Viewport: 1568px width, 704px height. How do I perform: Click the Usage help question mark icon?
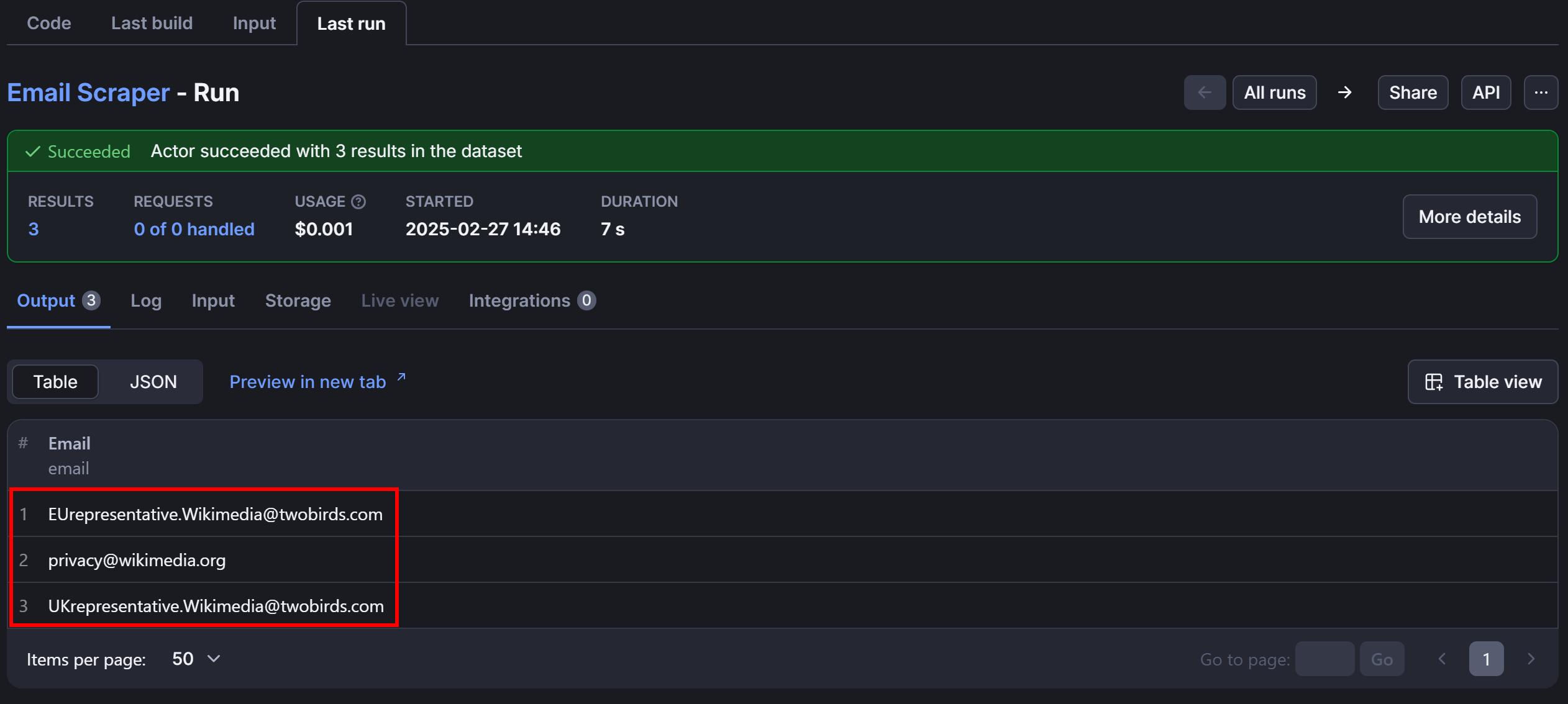click(x=359, y=201)
